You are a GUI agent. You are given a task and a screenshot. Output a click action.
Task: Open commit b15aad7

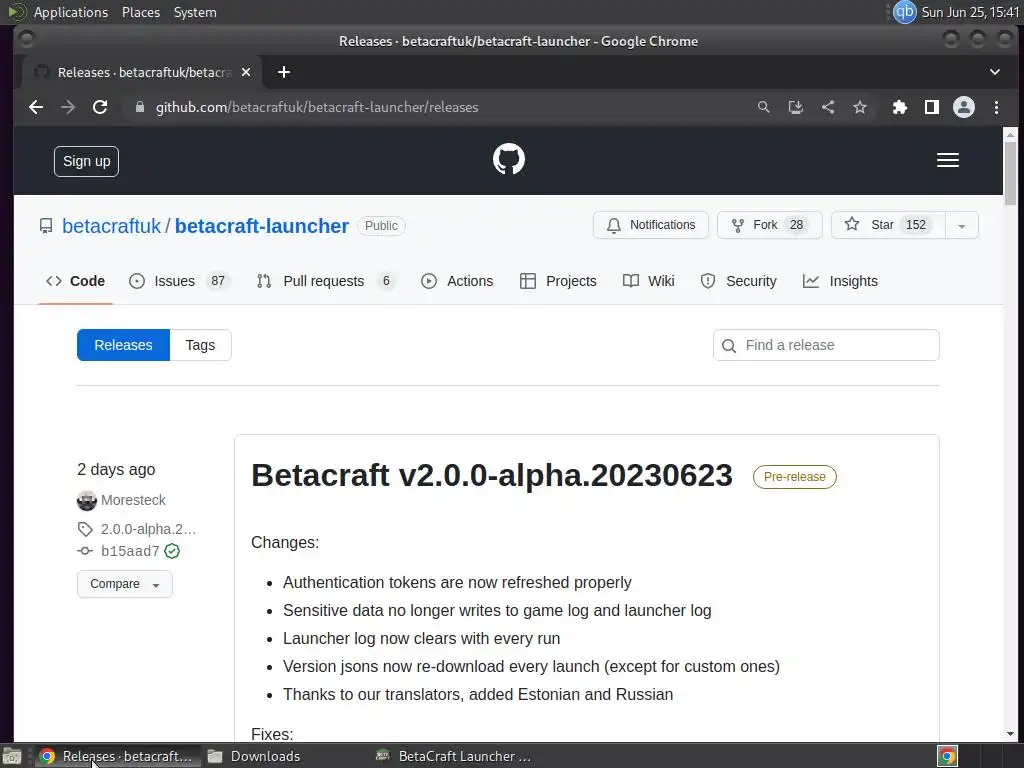click(130, 551)
